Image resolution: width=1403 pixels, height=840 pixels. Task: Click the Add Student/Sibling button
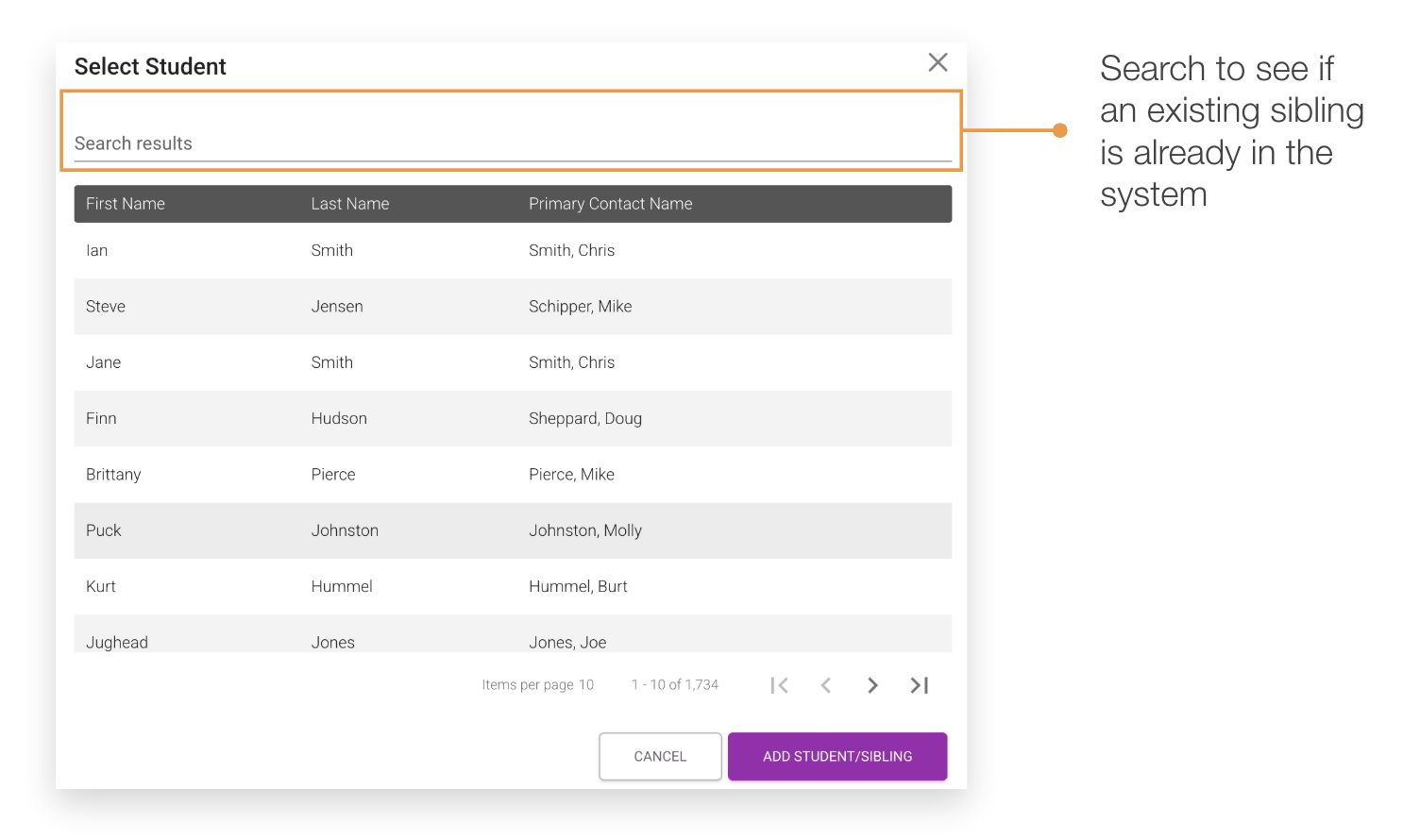click(x=837, y=756)
